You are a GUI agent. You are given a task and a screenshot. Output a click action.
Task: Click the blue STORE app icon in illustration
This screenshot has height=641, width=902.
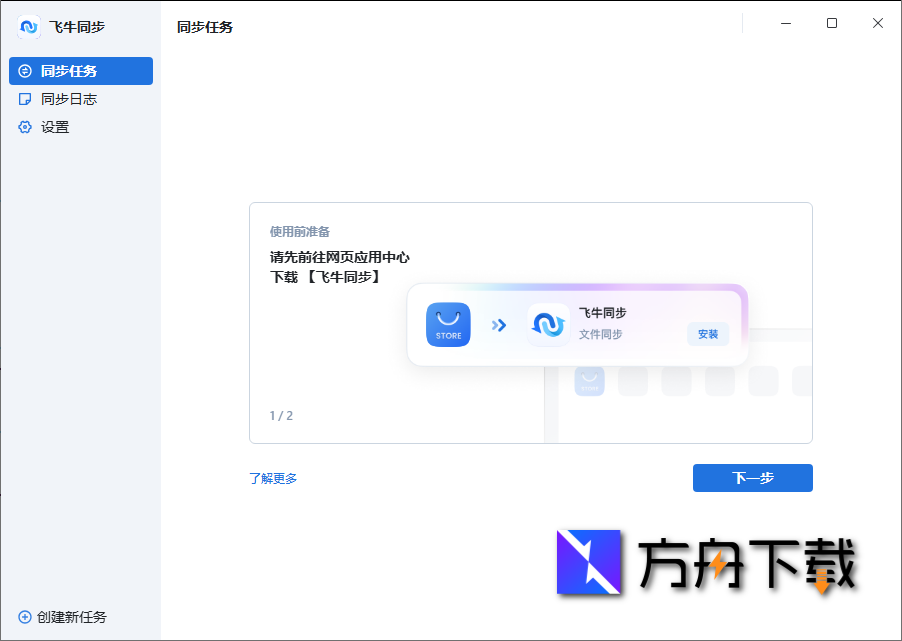coord(447,325)
